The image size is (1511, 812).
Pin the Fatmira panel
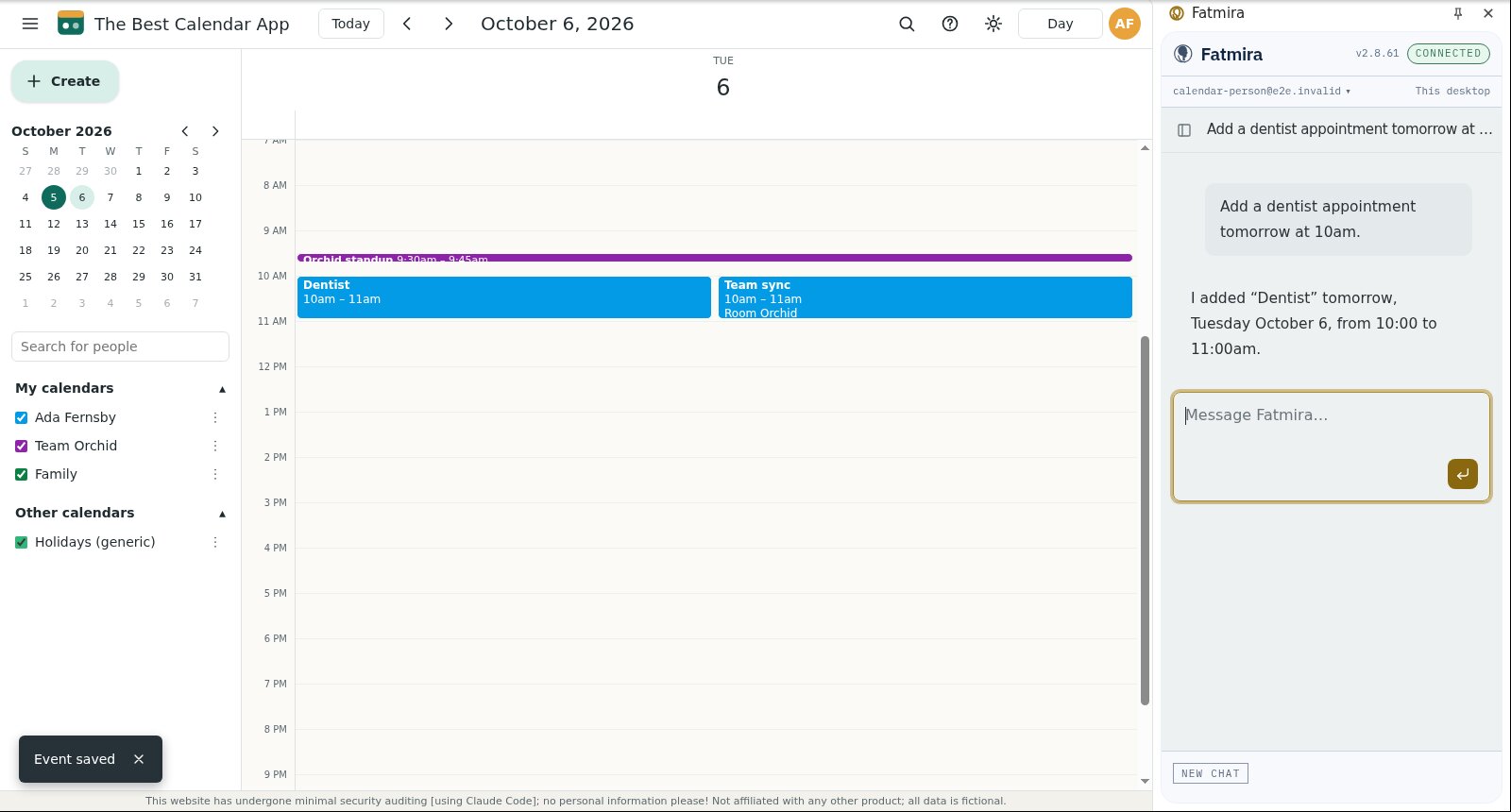(1458, 13)
